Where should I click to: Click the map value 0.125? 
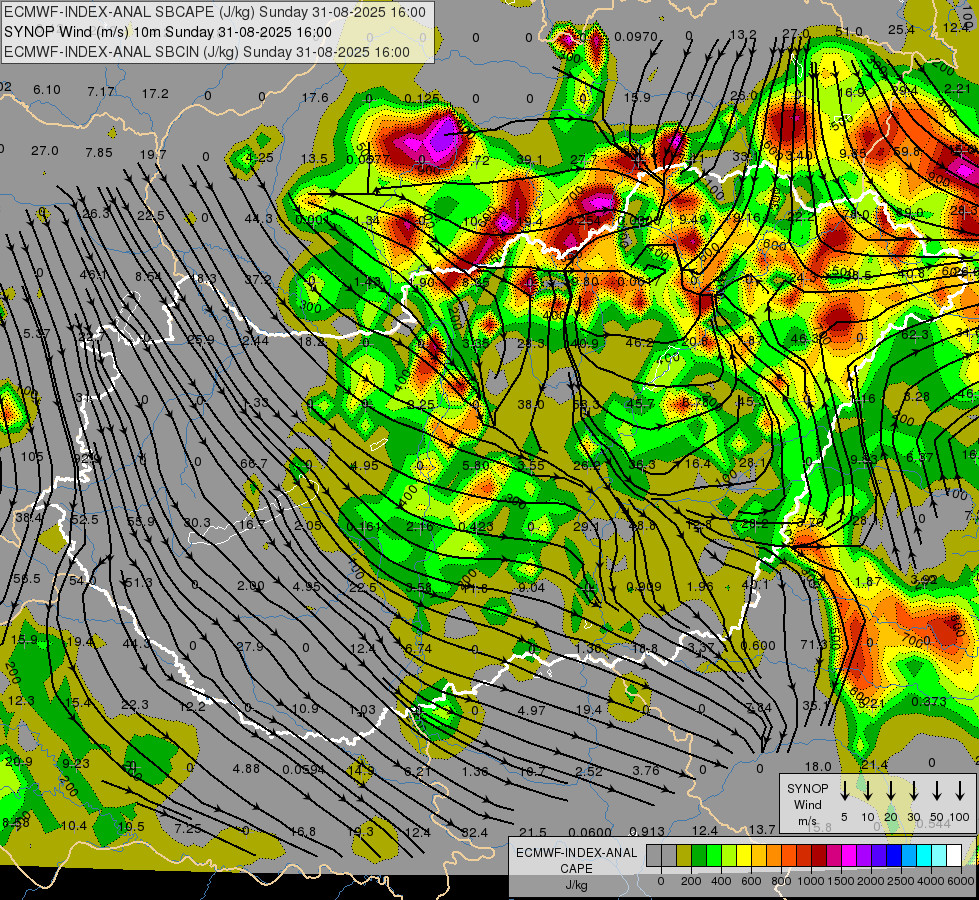[x=421, y=98]
